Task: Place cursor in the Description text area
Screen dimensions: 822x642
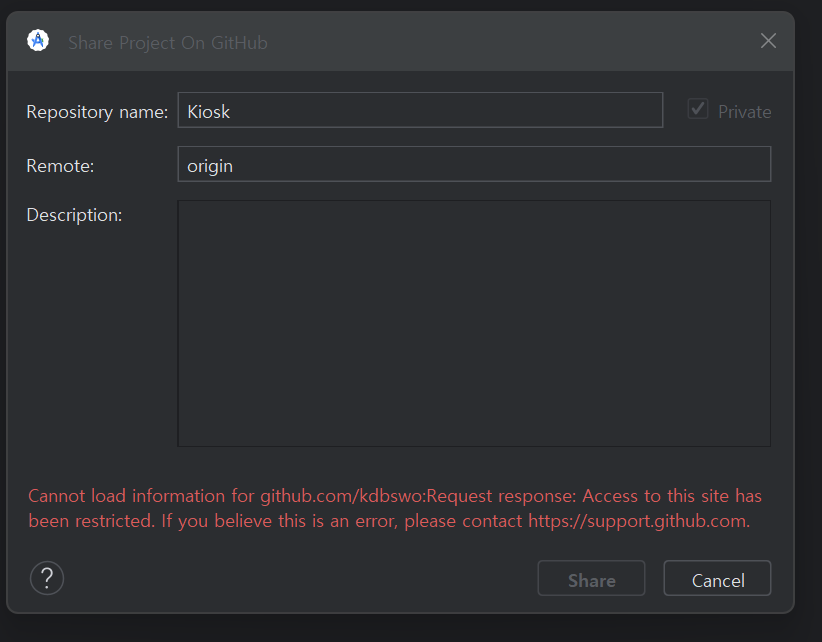Action: [x=474, y=323]
